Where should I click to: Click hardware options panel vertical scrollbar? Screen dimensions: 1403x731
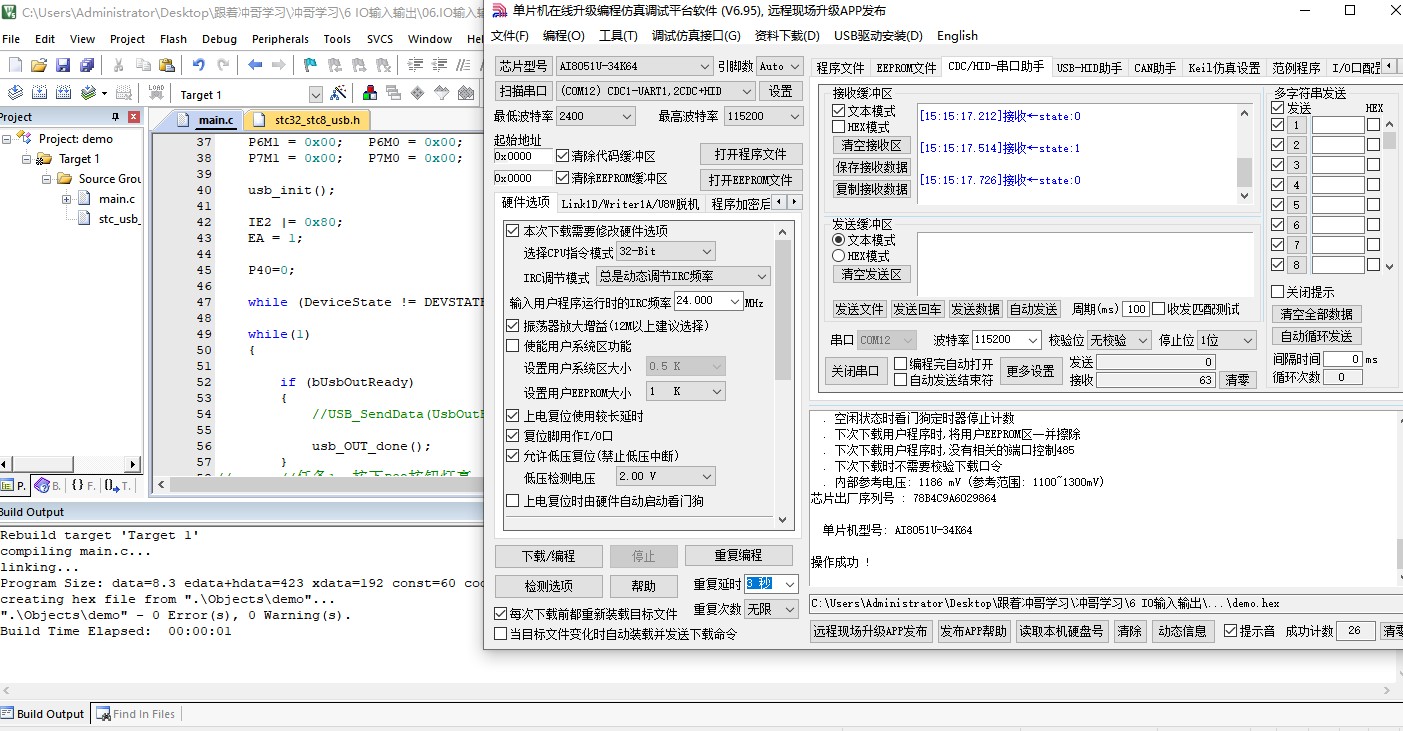[783, 375]
